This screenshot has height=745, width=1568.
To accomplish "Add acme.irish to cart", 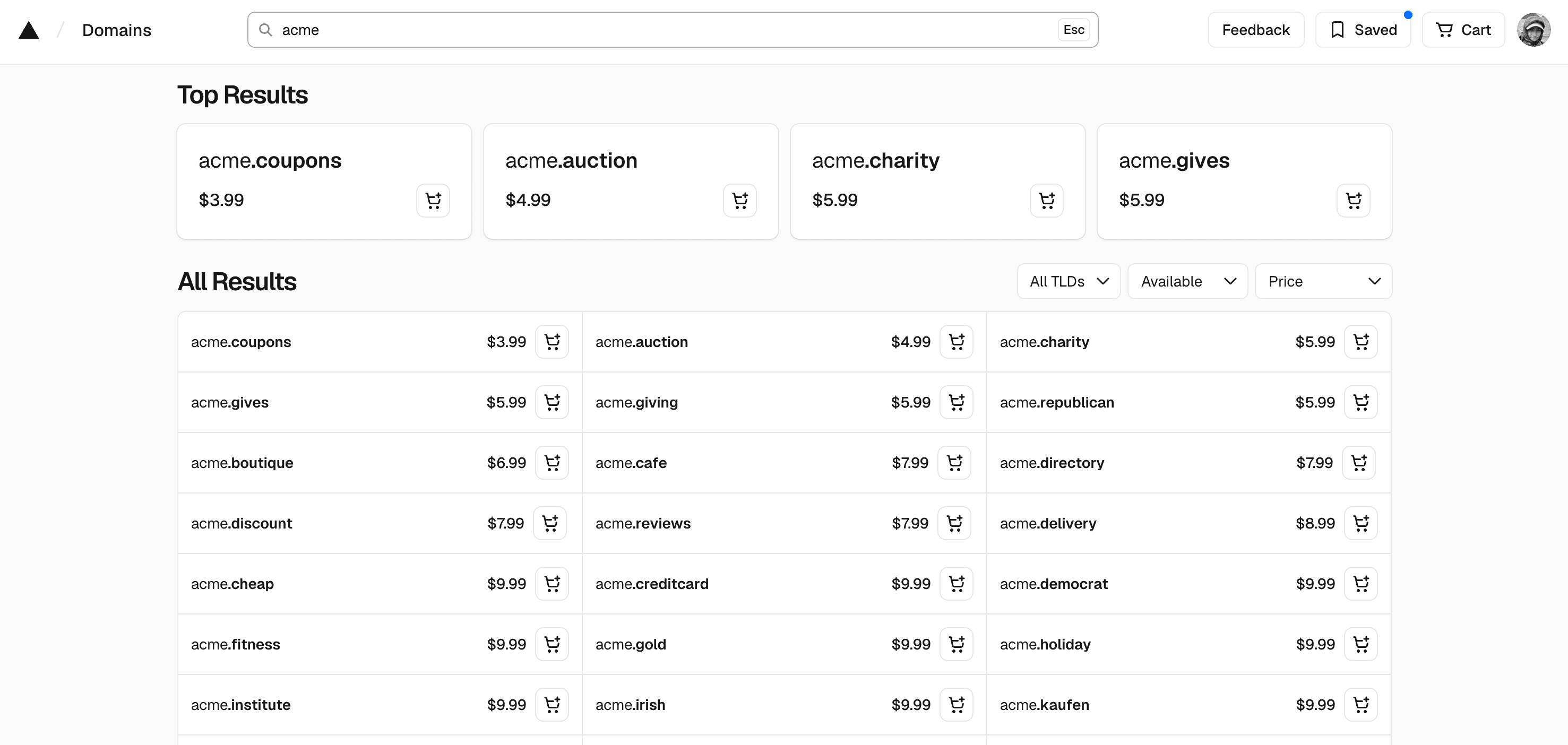I will pyautogui.click(x=957, y=704).
